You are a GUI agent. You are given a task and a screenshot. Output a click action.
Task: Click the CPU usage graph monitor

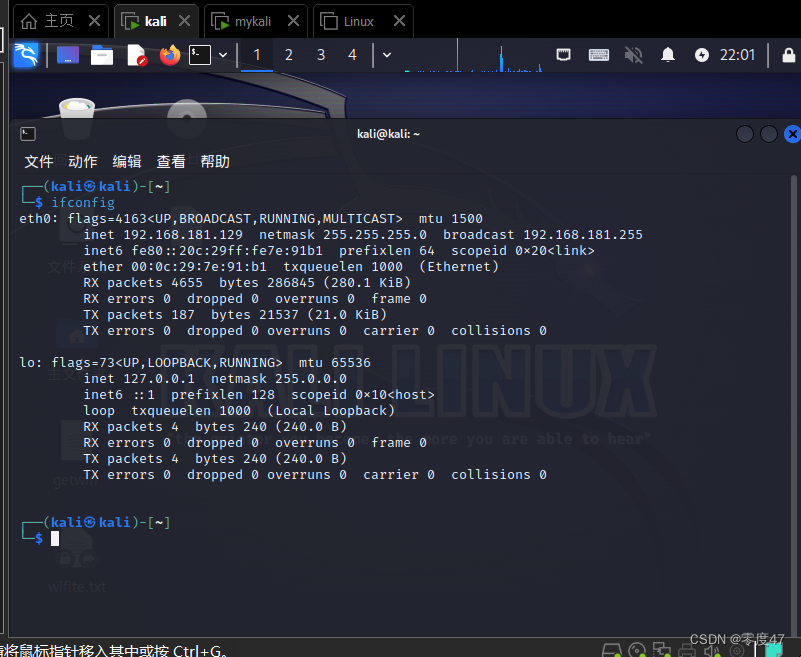473,55
